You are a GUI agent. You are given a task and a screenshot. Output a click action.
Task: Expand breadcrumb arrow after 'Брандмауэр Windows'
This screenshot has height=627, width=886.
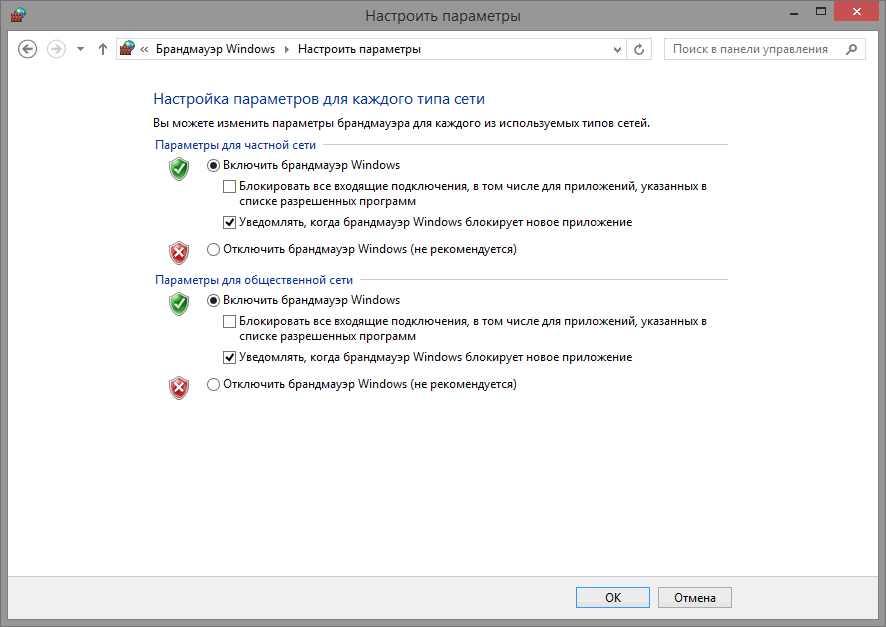[286, 49]
